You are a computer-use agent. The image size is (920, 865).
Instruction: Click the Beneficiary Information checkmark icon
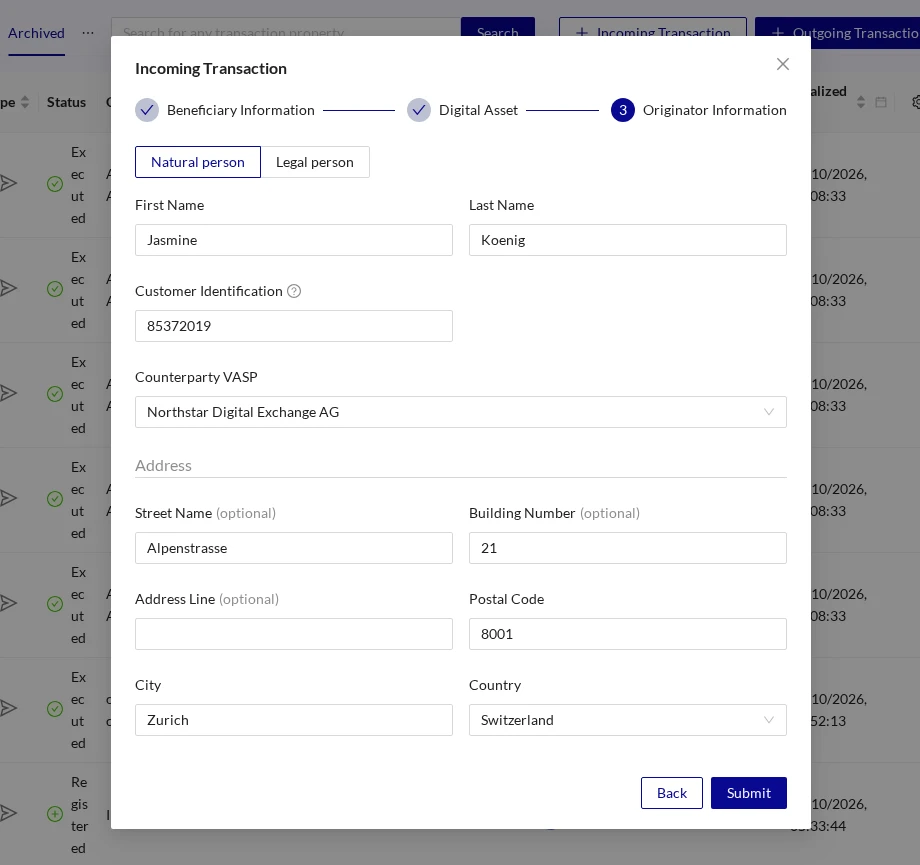coord(147,110)
